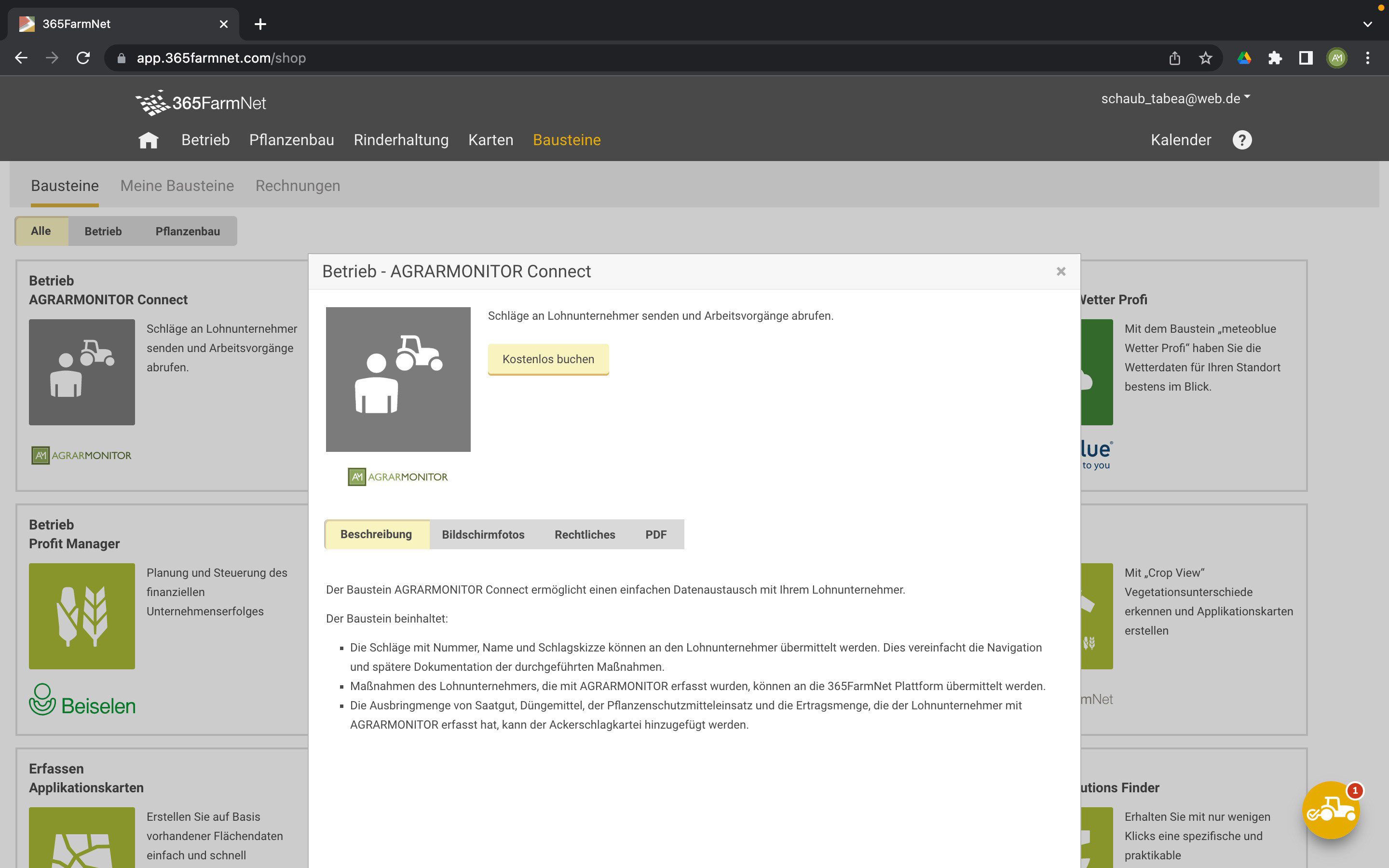Select the Pflanzenbau filter
1389x868 pixels.
(x=188, y=231)
